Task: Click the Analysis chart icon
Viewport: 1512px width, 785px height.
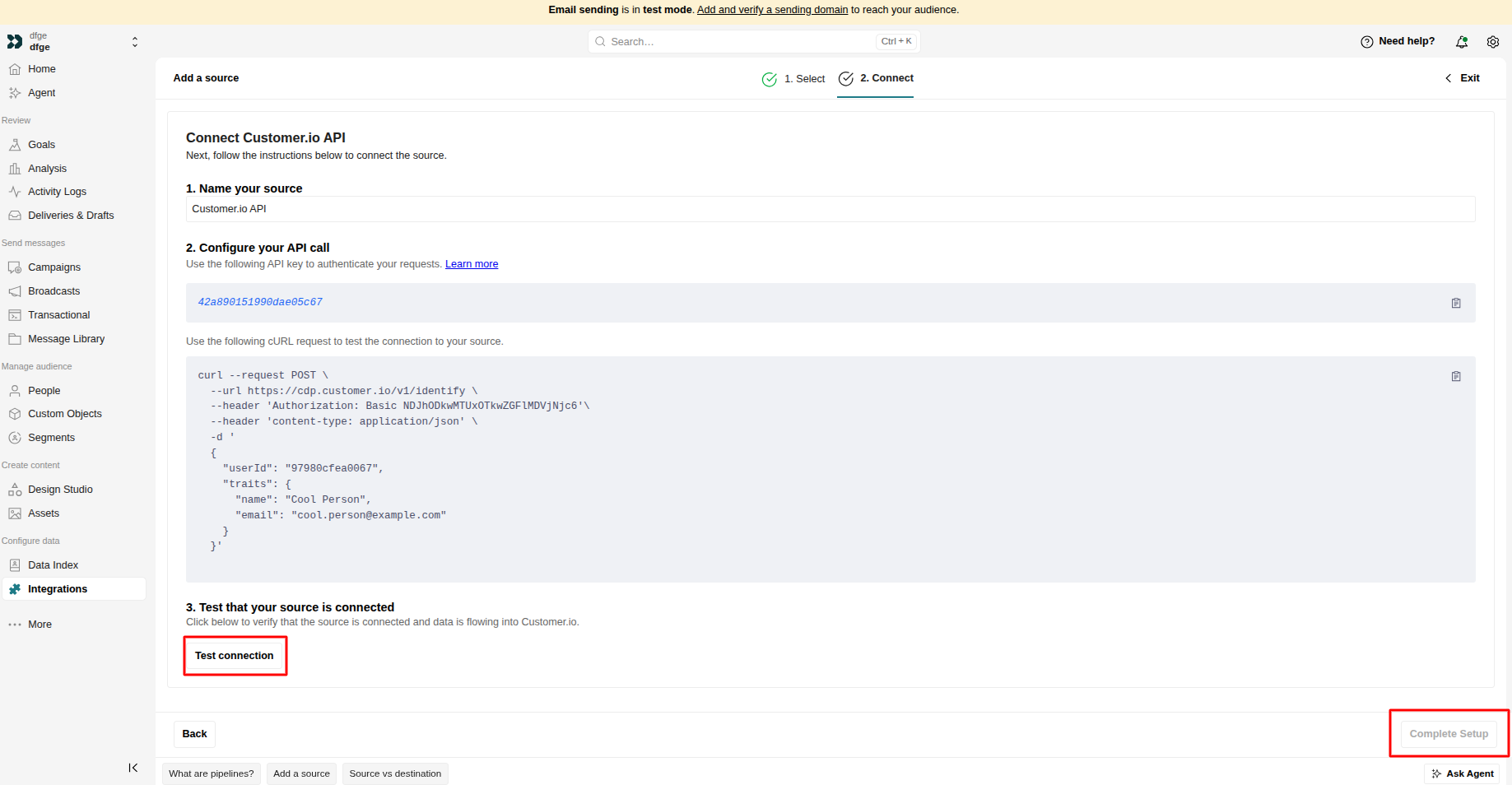Action: click(15, 169)
